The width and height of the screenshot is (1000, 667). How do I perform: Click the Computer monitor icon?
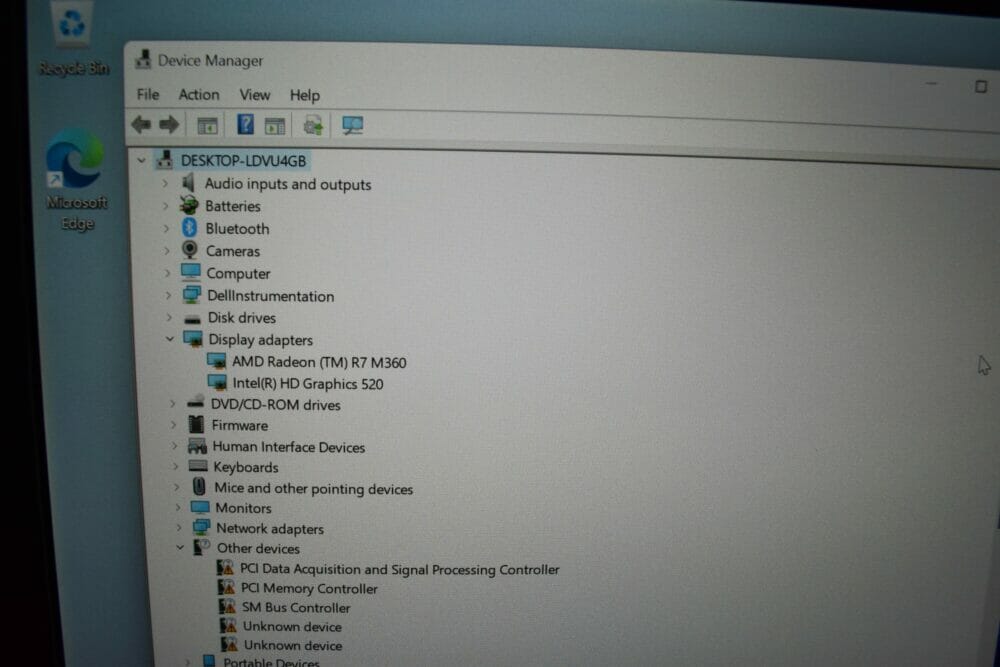coord(191,272)
